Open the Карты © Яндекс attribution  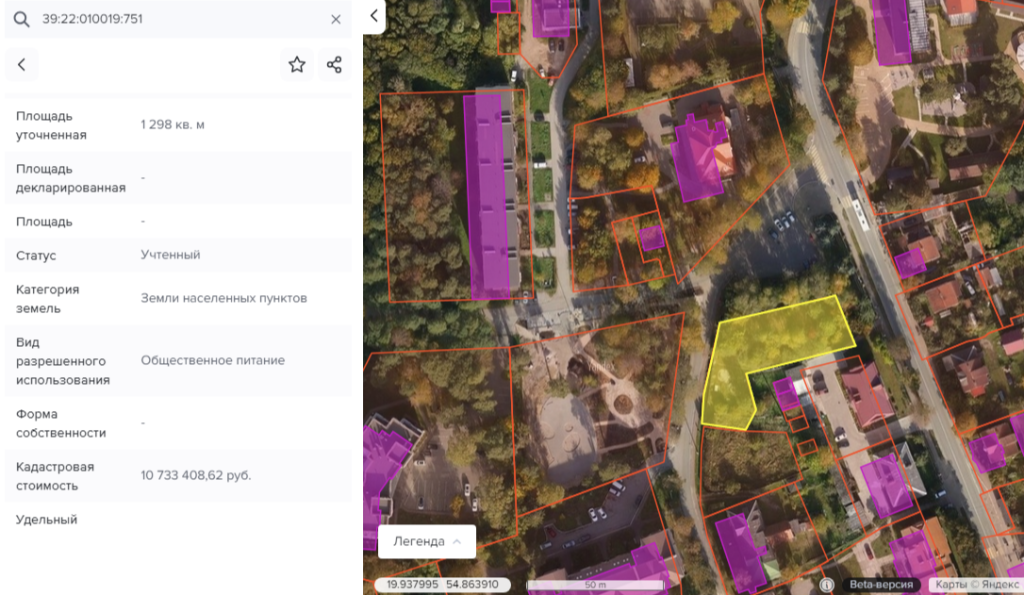coord(976,585)
